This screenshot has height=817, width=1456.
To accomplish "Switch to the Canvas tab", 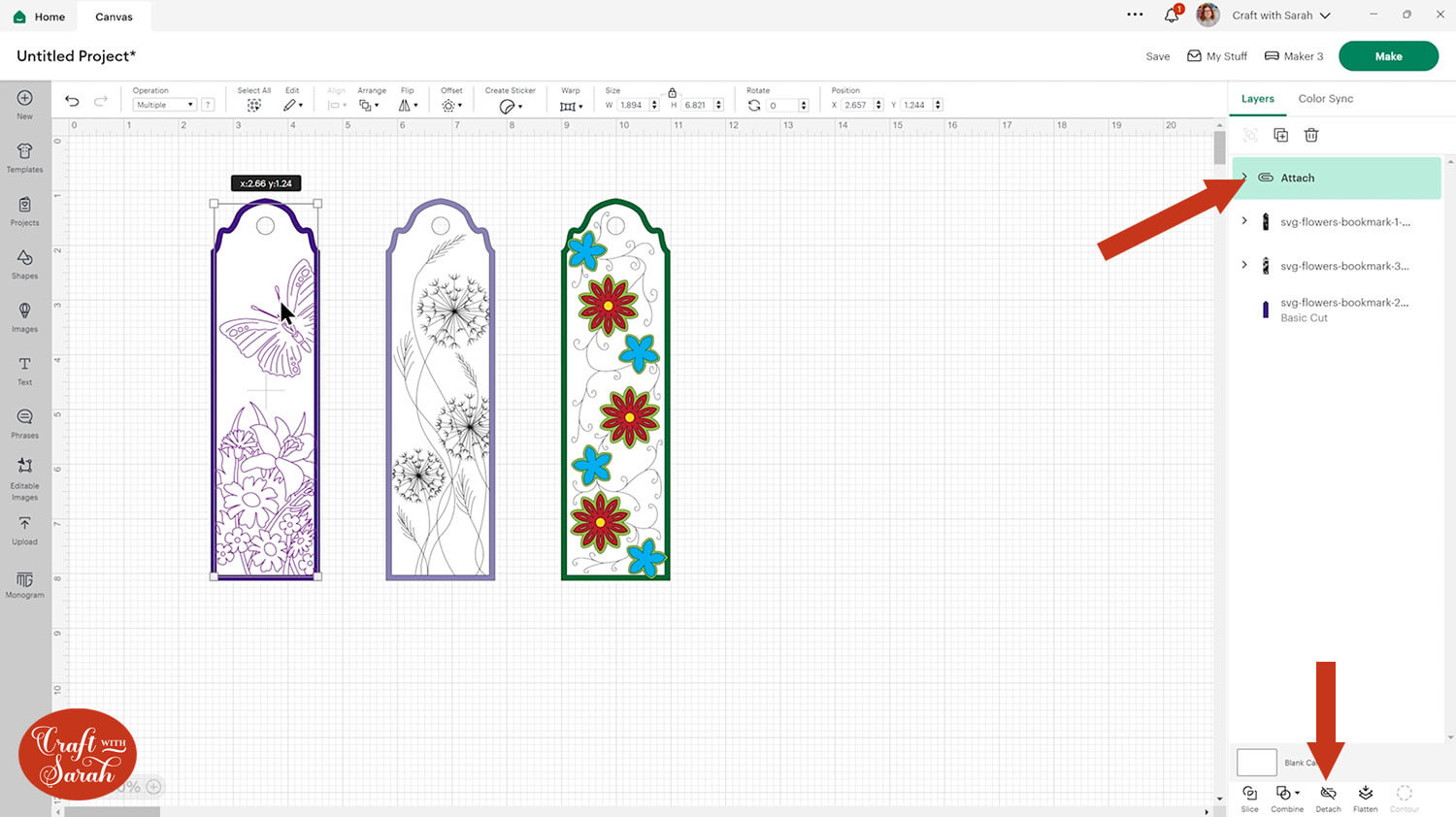I will [114, 16].
